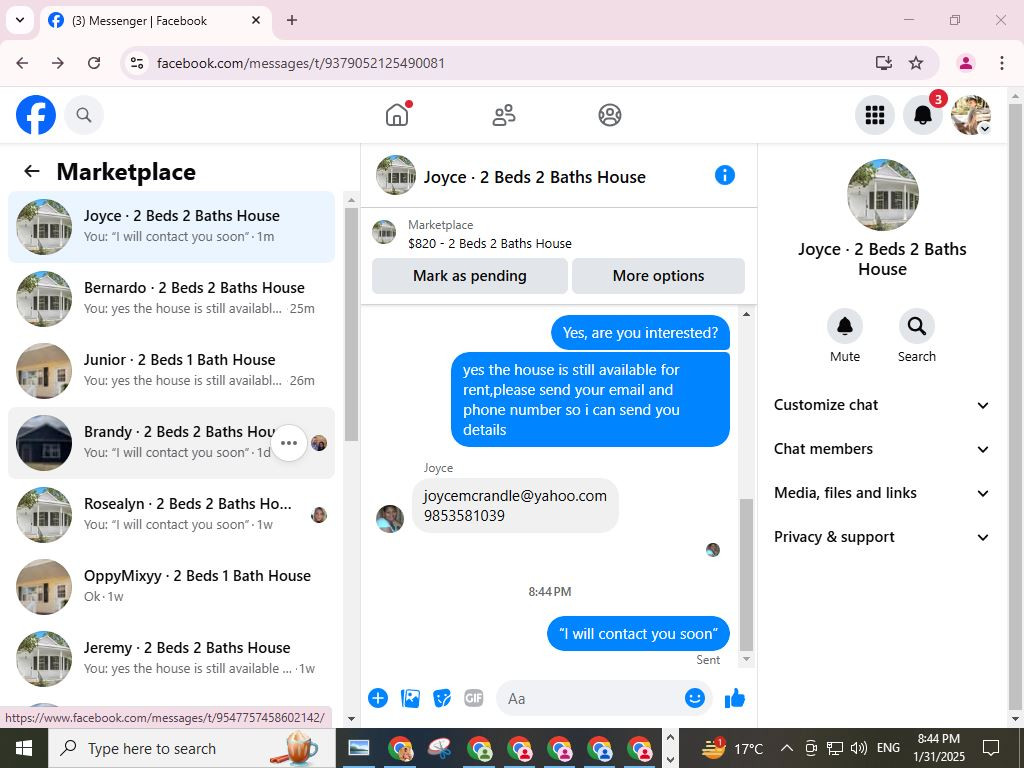Open the Facebook menu grid icon
Image resolution: width=1024 pixels, height=768 pixels.
click(874, 115)
